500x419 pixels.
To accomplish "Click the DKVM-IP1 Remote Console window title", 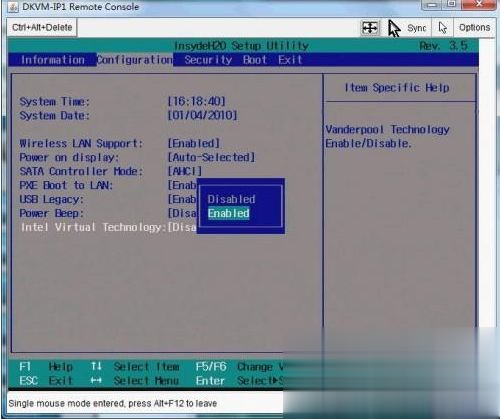I will click(x=80, y=7).
